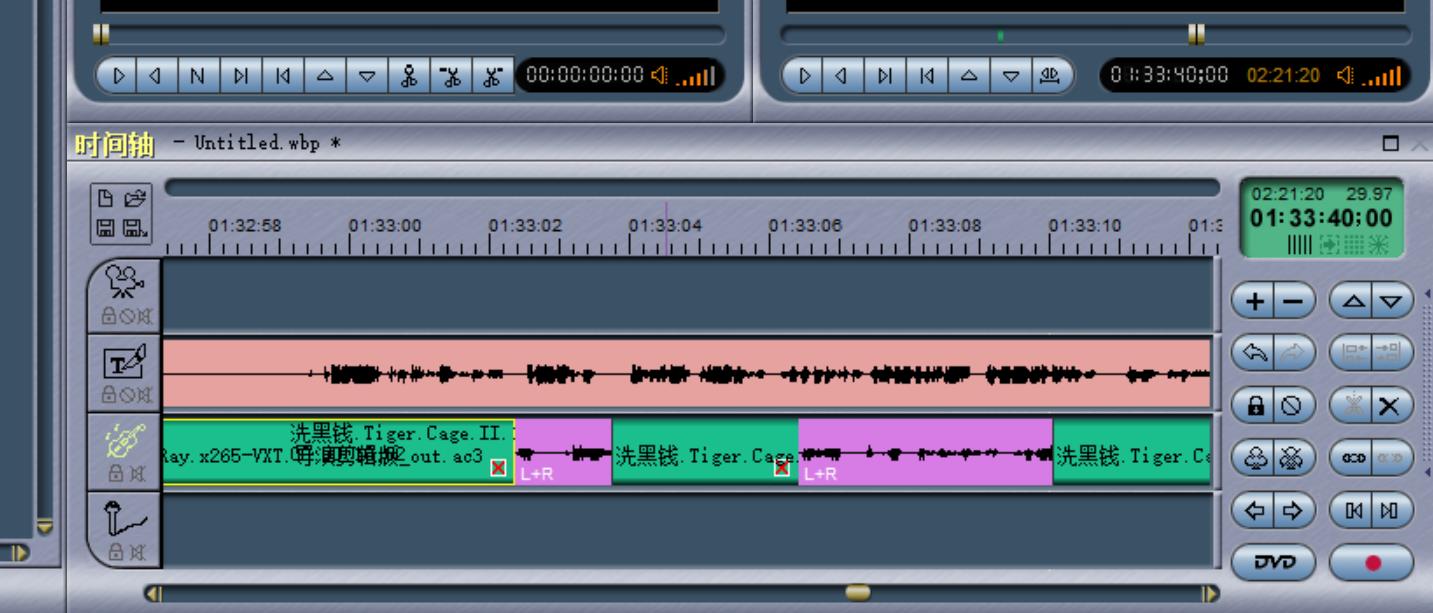Select the violin music track icon
This screenshot has width=1433, height=613.
(124, 441)
